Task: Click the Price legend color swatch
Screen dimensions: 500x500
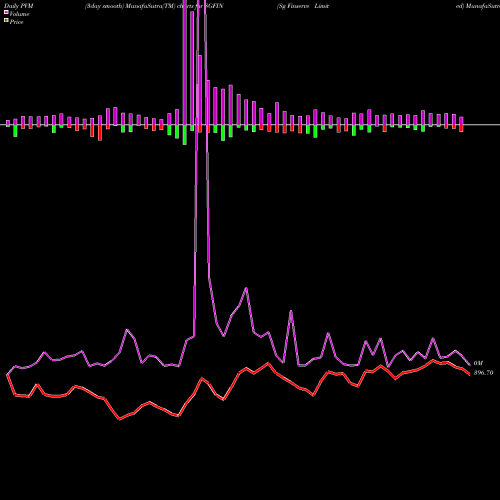Action: pos(6,21)
